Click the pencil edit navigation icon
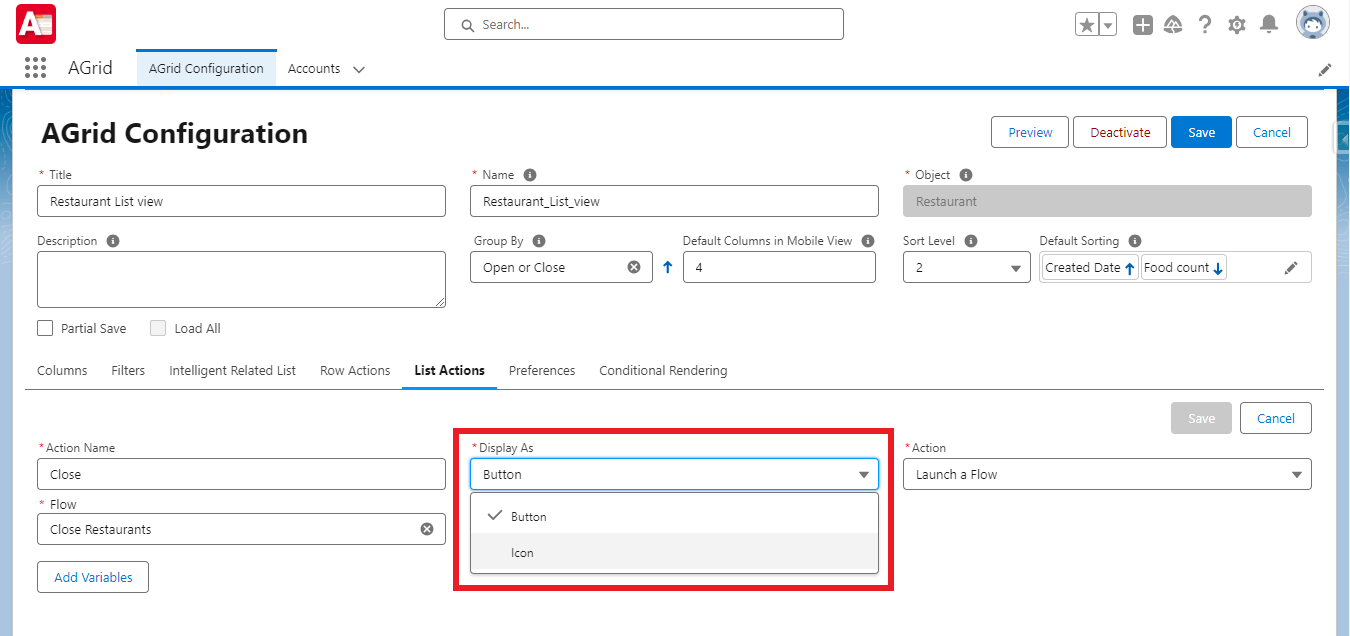 [x=1325, y=70]
